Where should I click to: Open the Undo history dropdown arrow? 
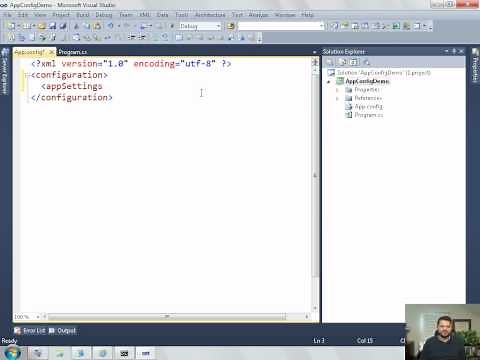coord(118,26)
